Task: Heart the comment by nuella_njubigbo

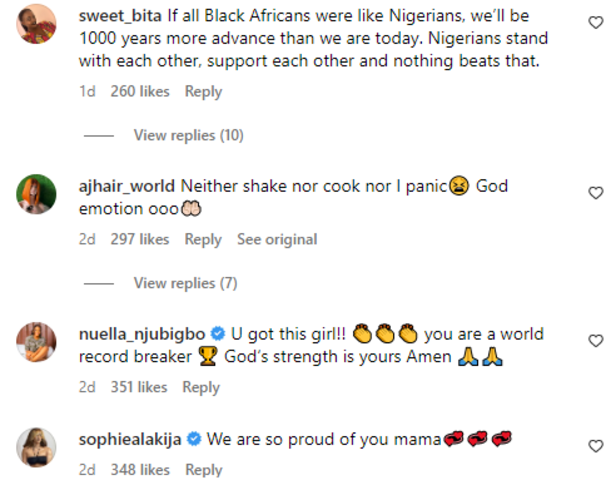Action: 595,341
